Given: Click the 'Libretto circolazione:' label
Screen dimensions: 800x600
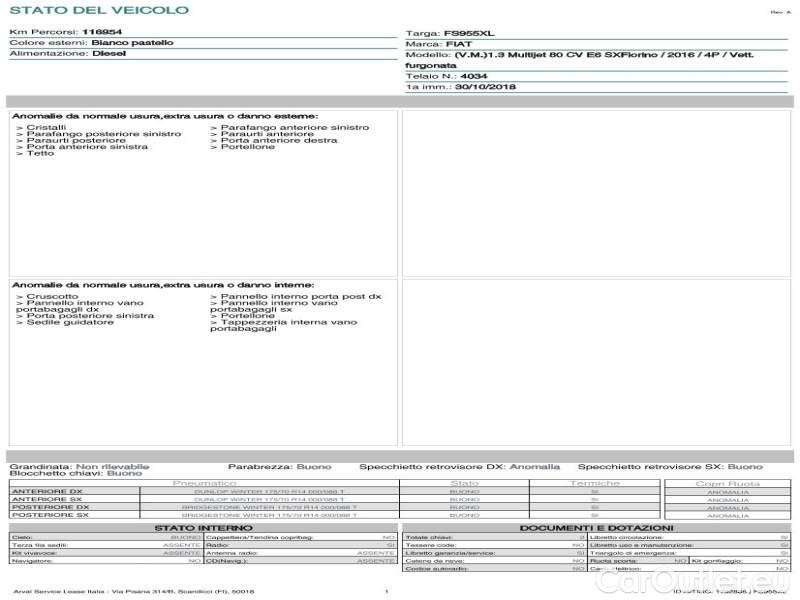Looking at the screenshot, I should pyautogui.click(x=627, y=537).
